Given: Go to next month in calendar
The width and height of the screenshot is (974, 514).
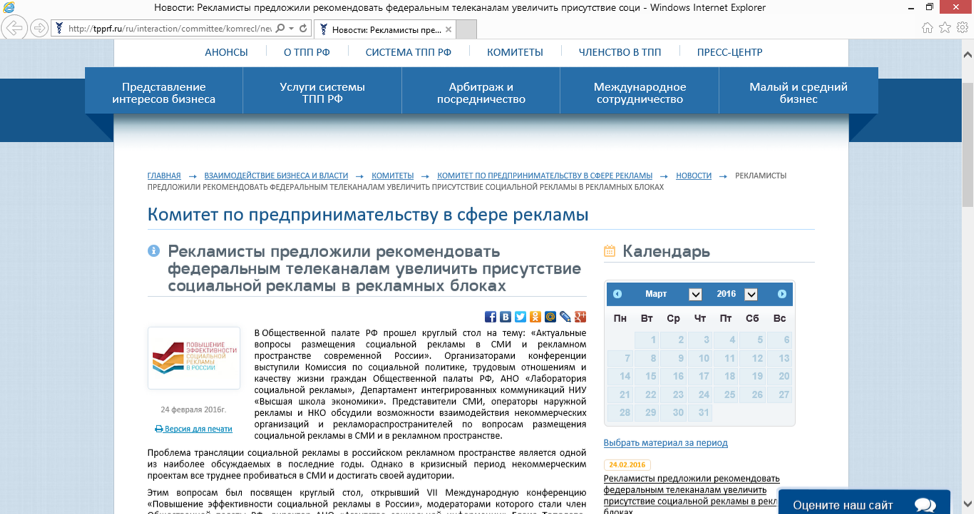Looking at the screenshot, I should point(782,294).
